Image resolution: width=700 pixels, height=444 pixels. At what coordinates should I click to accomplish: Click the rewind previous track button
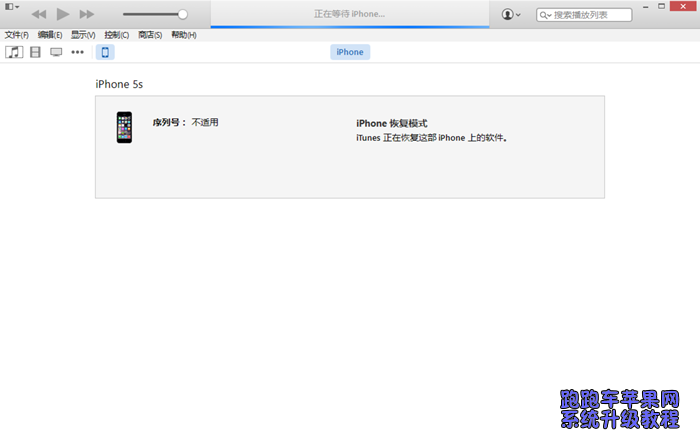(x=39, y=14)
